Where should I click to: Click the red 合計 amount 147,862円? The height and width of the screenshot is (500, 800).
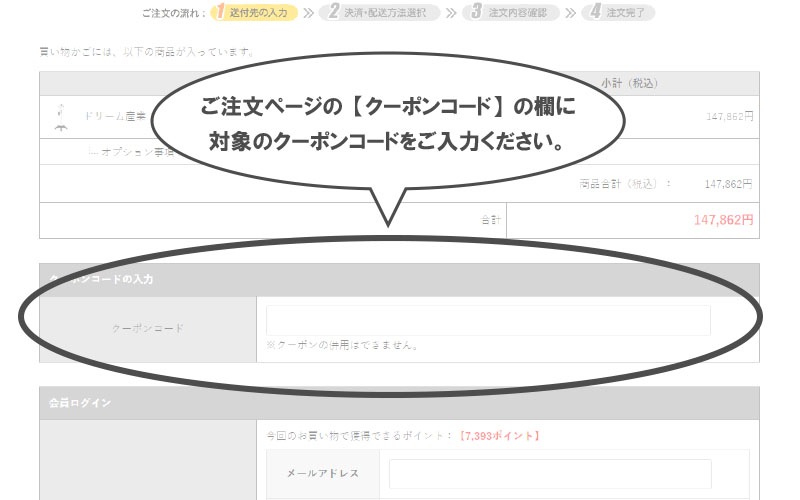722,219
